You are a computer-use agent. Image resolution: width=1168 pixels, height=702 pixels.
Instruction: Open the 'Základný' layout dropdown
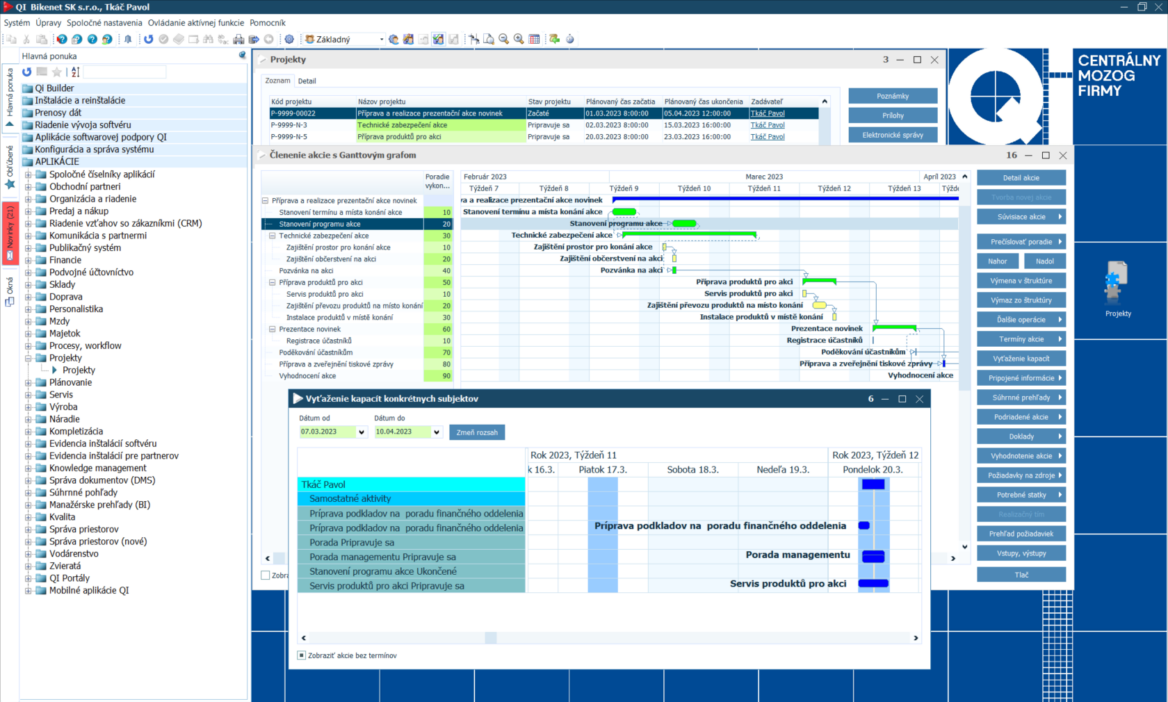click(381, 40)
